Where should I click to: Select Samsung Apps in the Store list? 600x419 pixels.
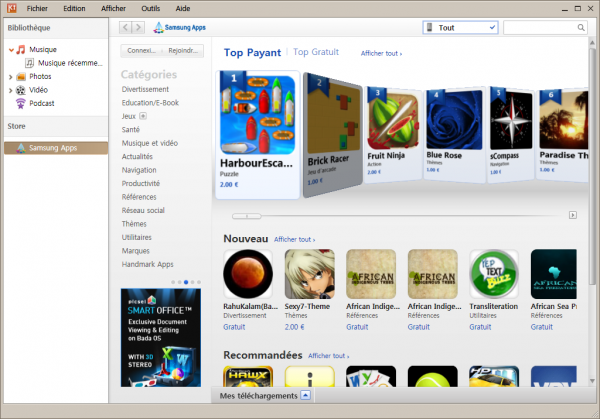click(x=54, y=148)
